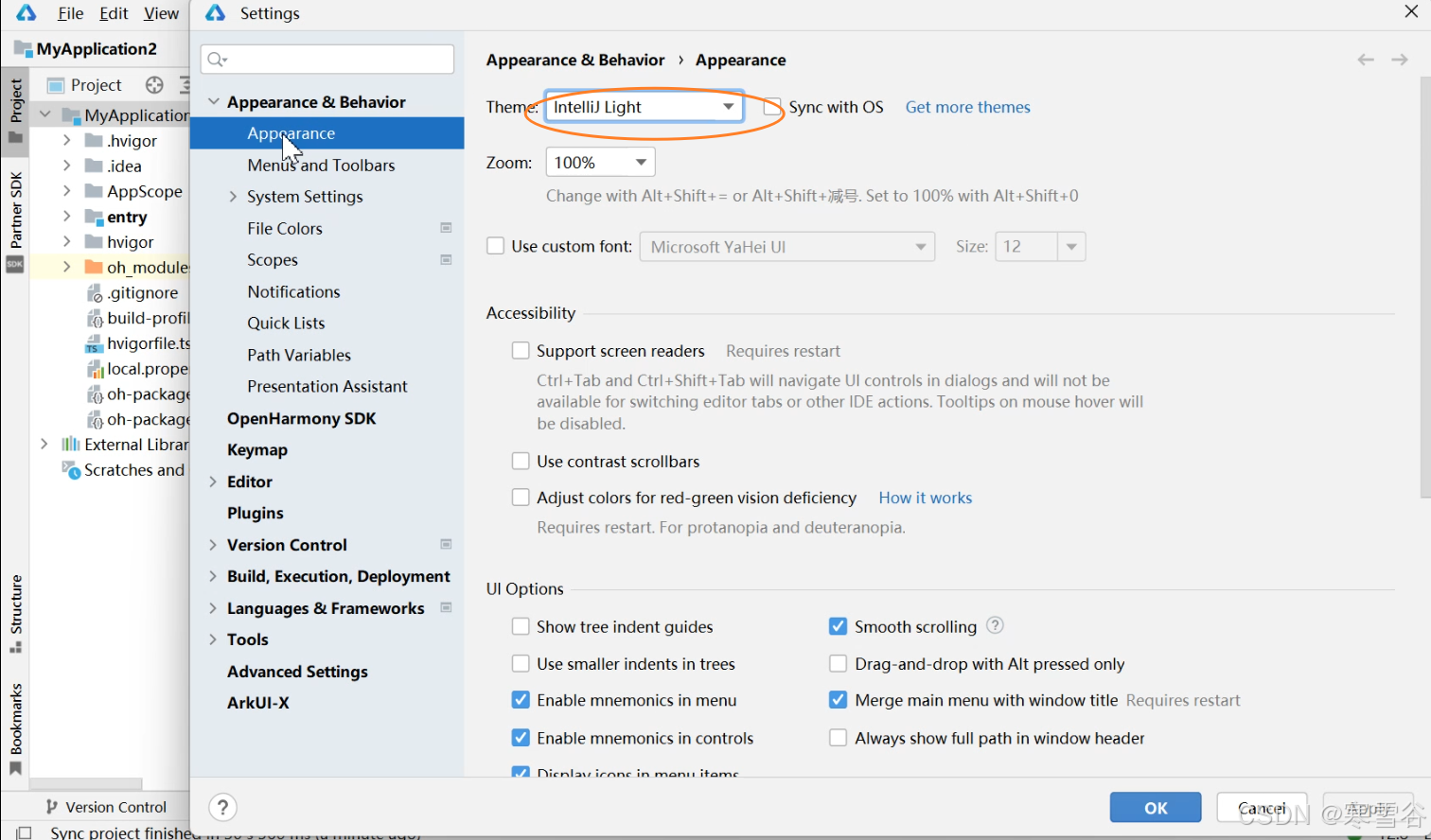This screenshot has width=1431, height=840.
Task: Open the Theme dropdown showing IntelliJ Light
Action: coord(645,107)
